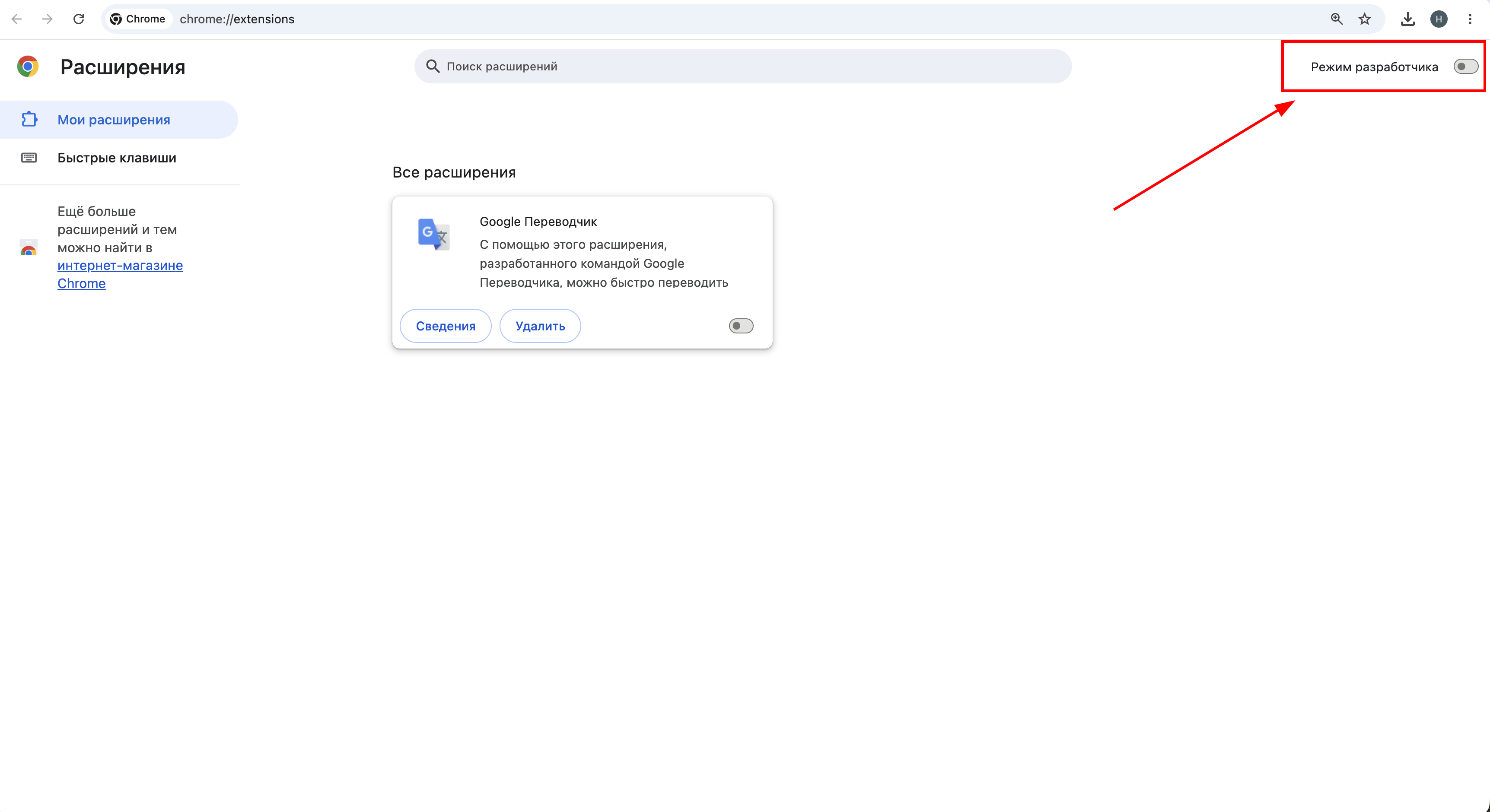Image resolution: width=1490 pixels, height=812 pixels.
Task: Click the Расширения page title
Action: coord(123,67)
